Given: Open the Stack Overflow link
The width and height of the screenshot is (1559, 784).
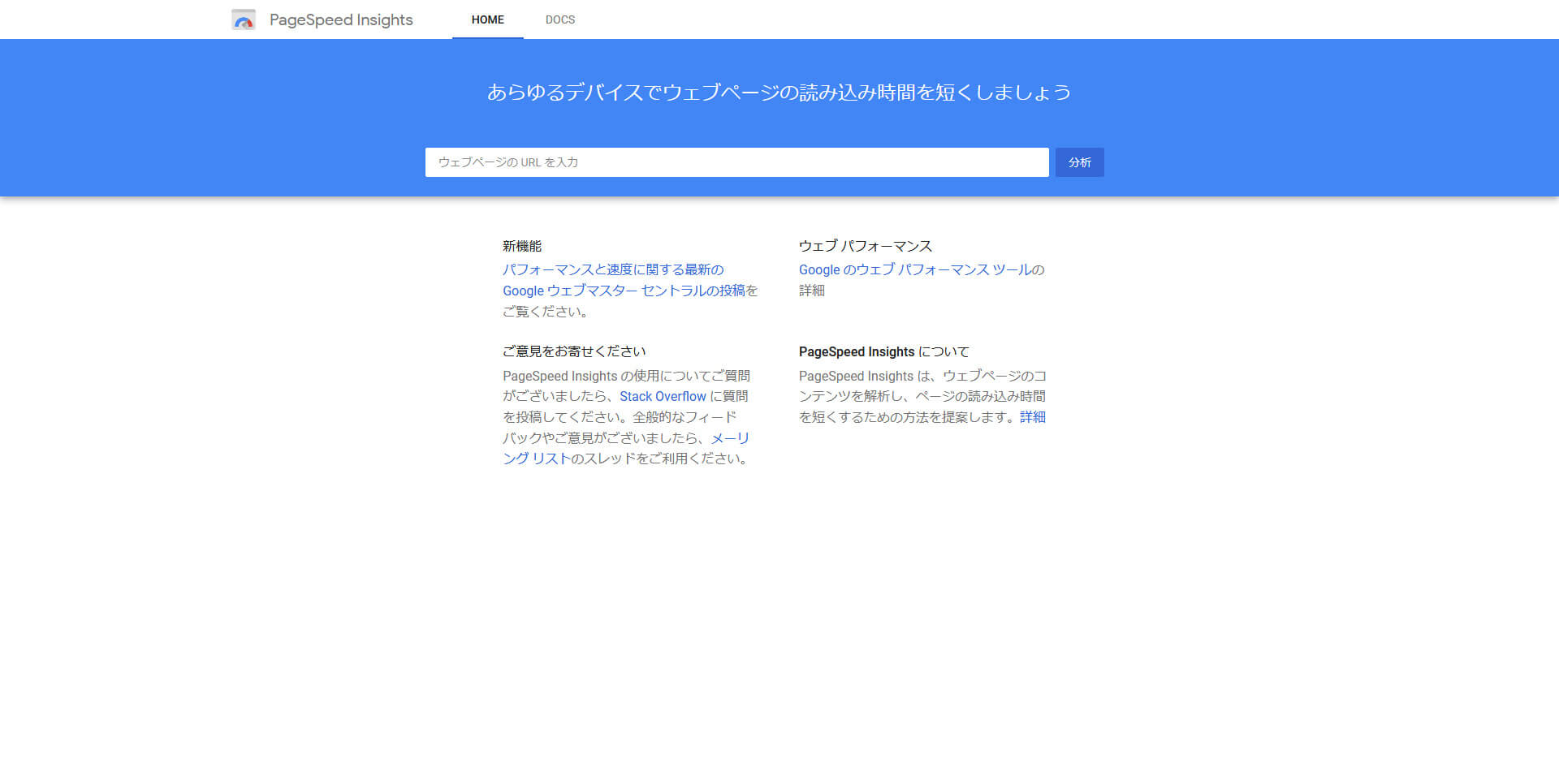Looking at the screenshot, I should point(663,396).
